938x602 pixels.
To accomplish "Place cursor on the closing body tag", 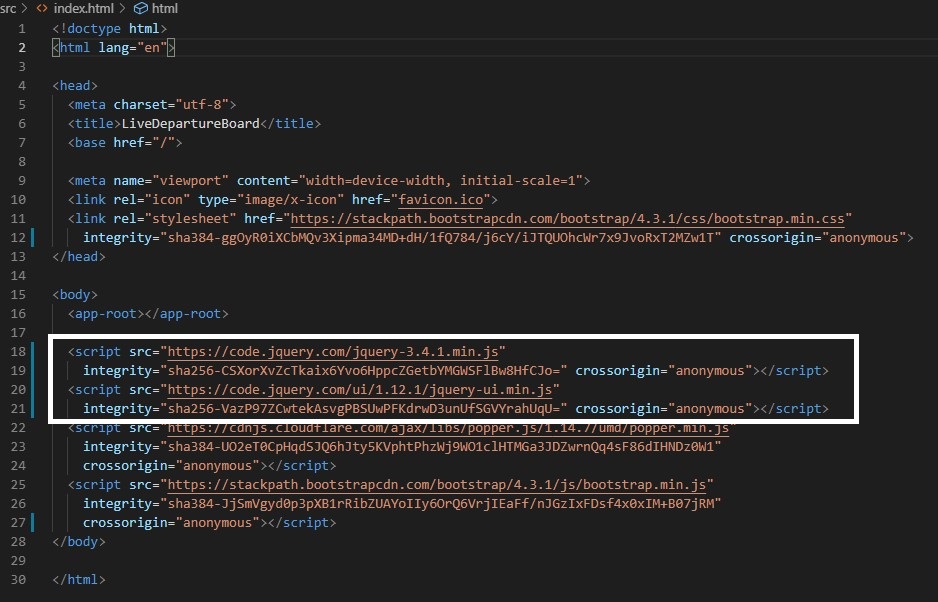I will tap(77, 542).
